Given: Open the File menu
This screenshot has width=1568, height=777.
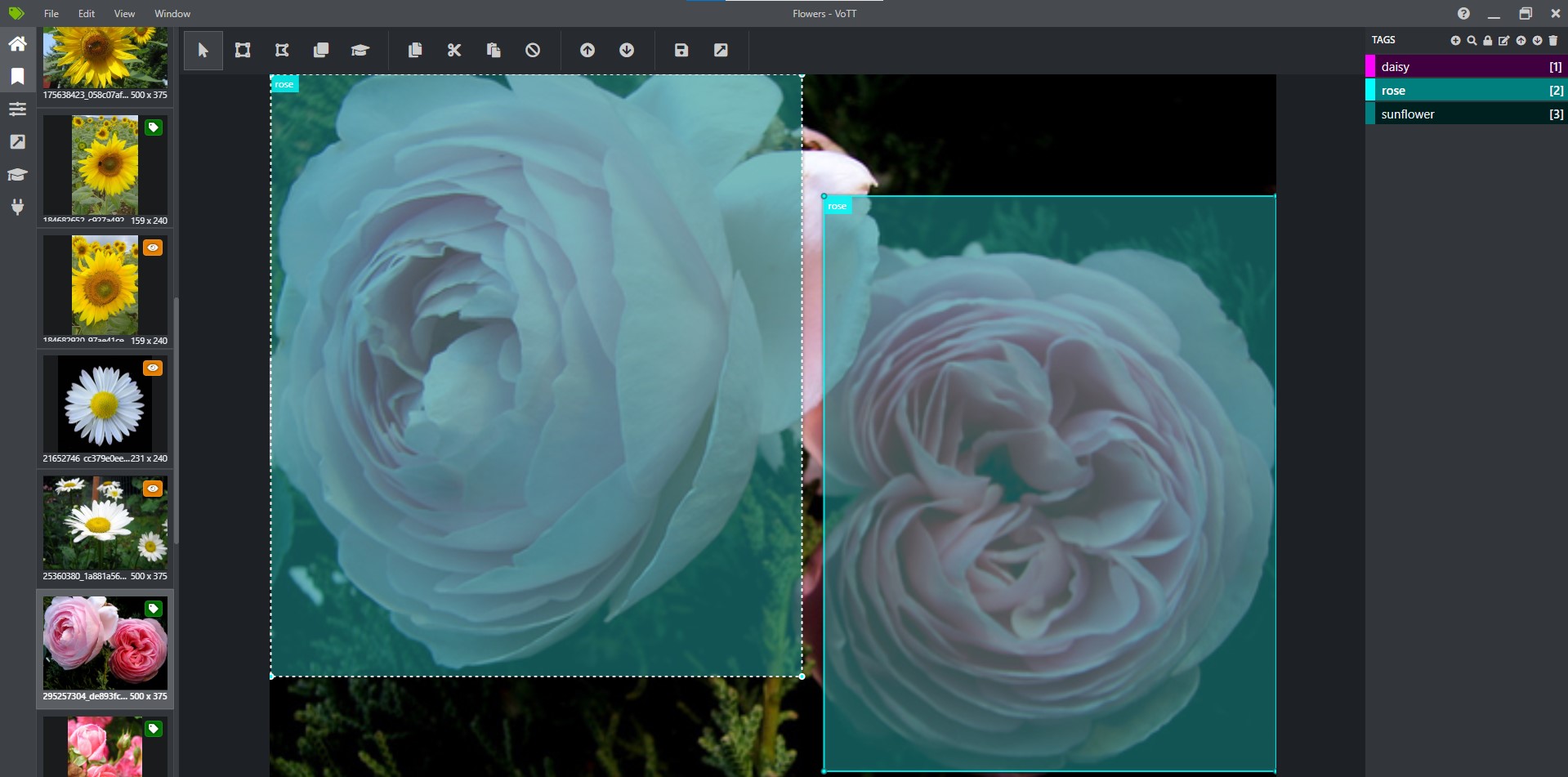Looking at the screenshot, I should pyautogui.click(x=51, y=14).
